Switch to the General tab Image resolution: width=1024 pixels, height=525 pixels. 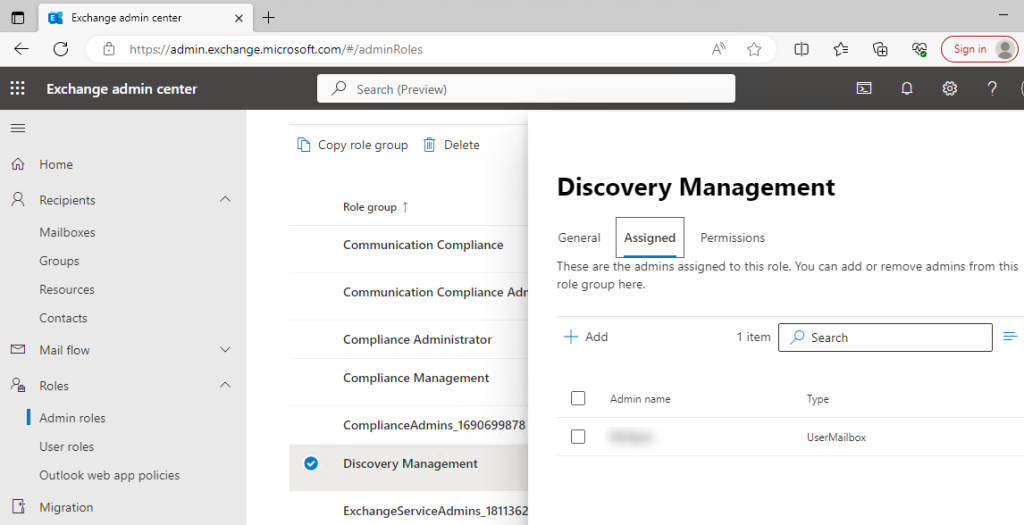[x=579, y=238]
